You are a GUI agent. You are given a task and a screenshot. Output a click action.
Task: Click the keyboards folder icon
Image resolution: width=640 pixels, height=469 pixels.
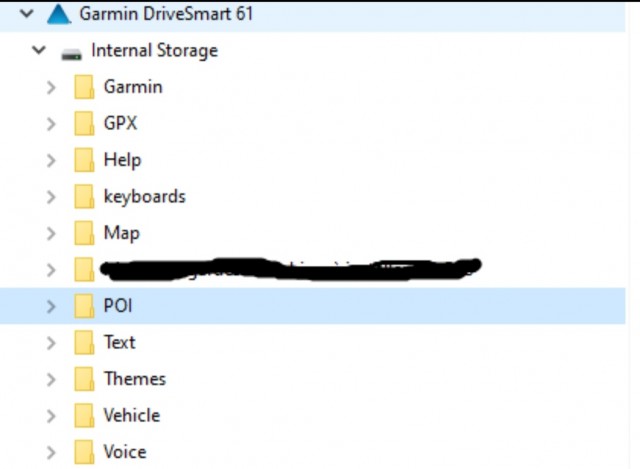tap(84, 196)
